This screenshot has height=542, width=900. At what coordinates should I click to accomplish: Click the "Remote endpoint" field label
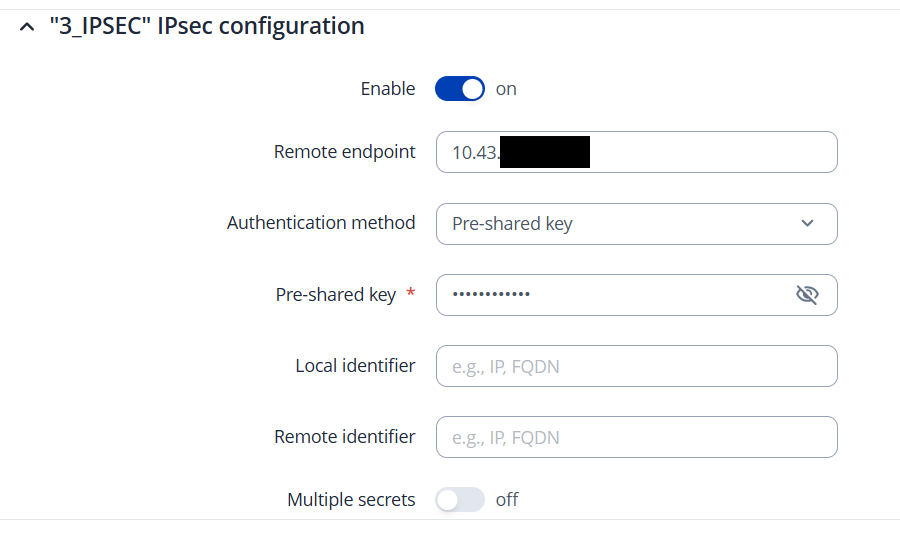(344, 152)
